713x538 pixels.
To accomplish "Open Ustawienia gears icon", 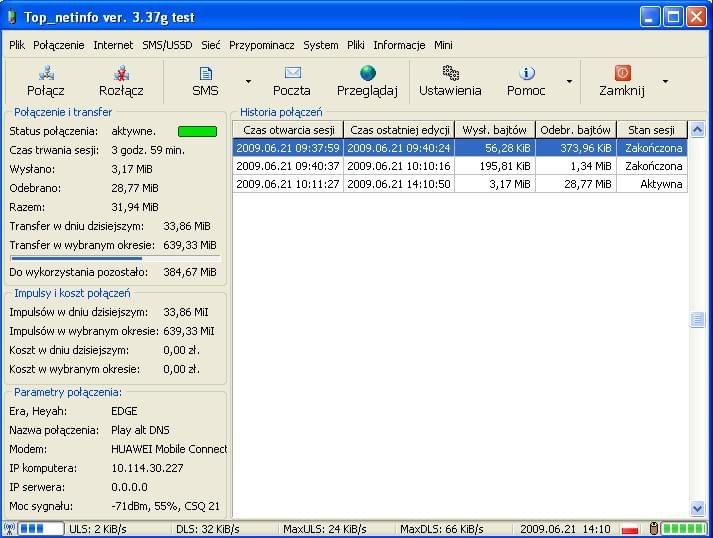I will coord(450,73).
